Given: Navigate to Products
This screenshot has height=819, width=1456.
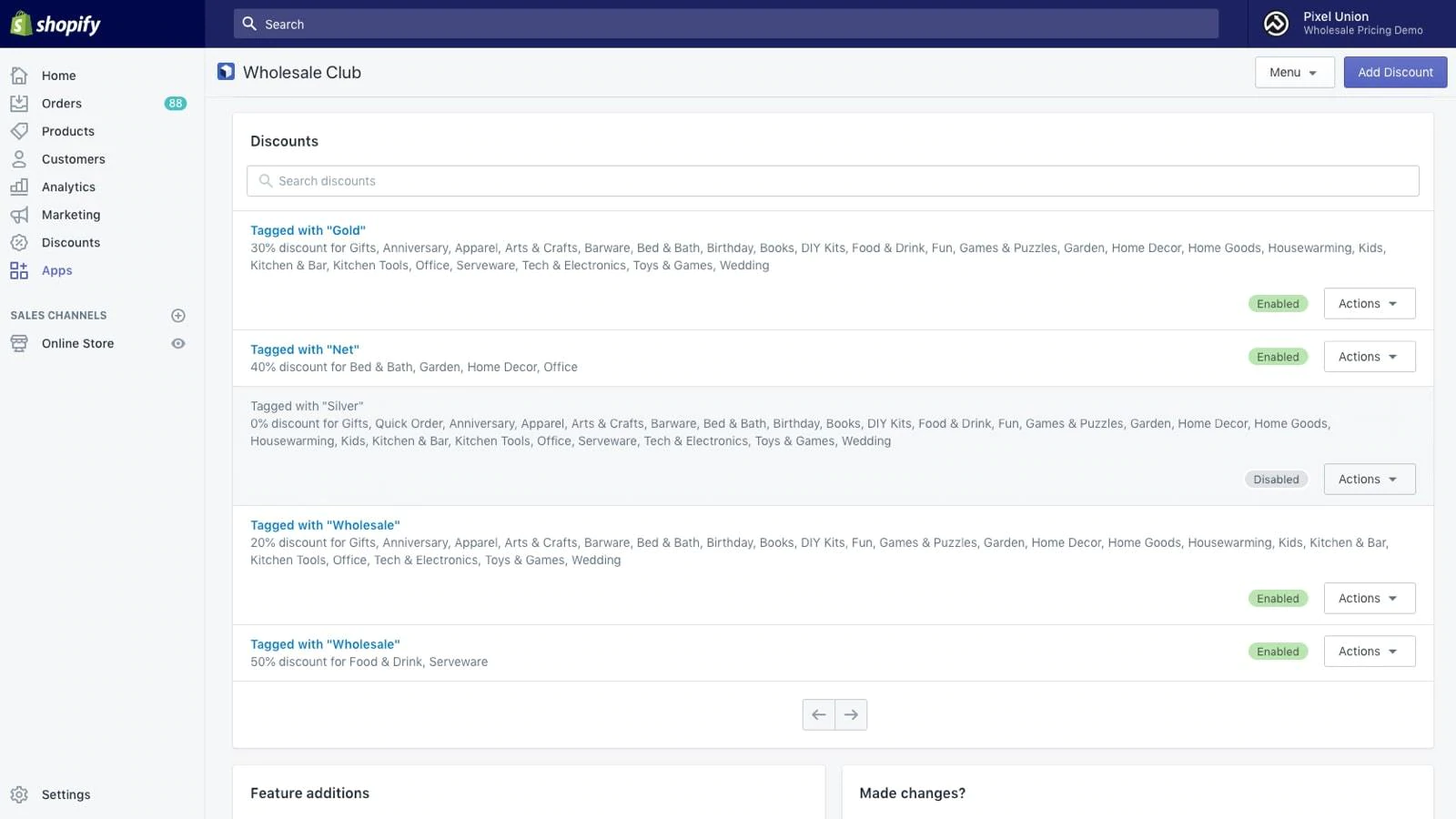Looking at the screenshot, I should (68, 131).
